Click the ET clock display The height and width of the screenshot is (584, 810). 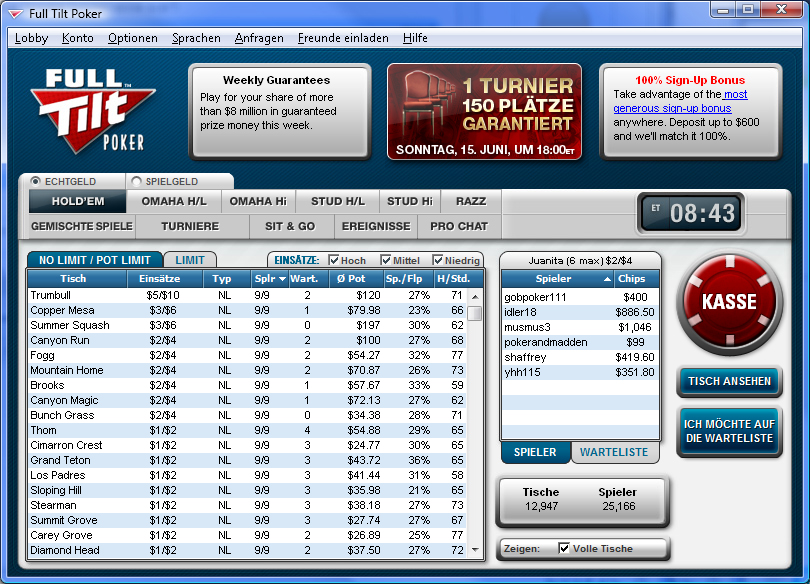click(x=691, y=213)
